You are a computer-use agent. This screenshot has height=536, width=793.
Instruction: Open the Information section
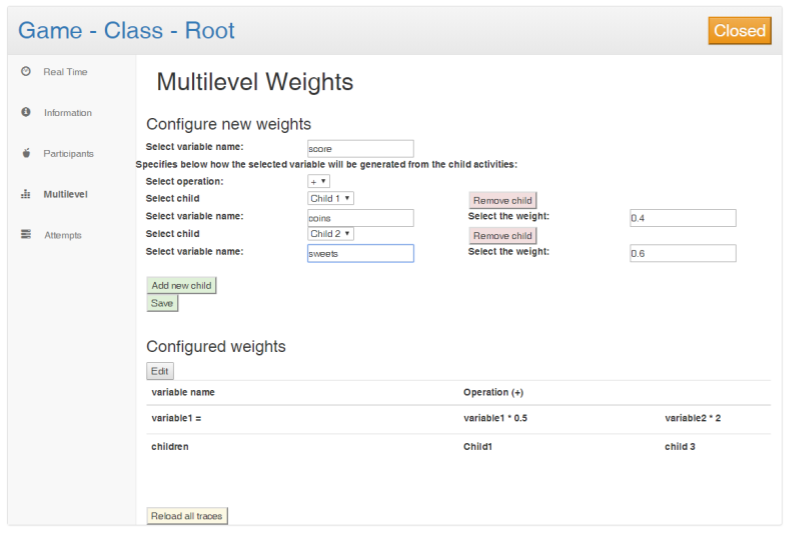point(68,113)
